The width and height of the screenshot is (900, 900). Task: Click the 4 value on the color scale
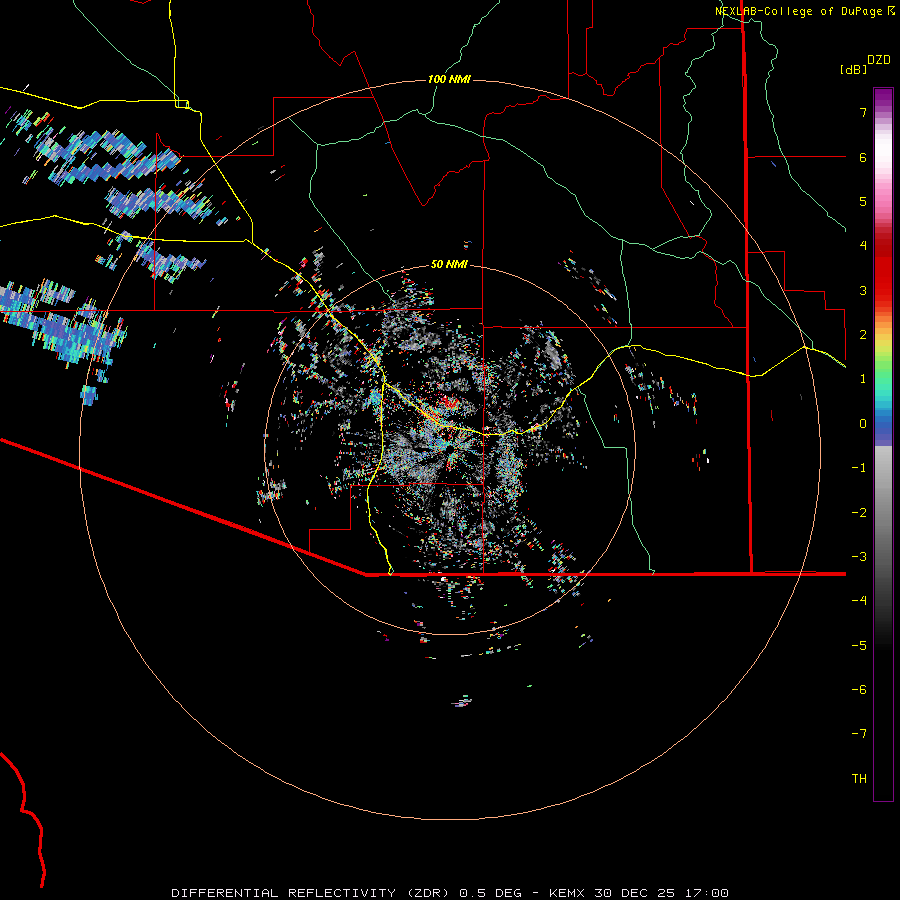tap(863, 246)
